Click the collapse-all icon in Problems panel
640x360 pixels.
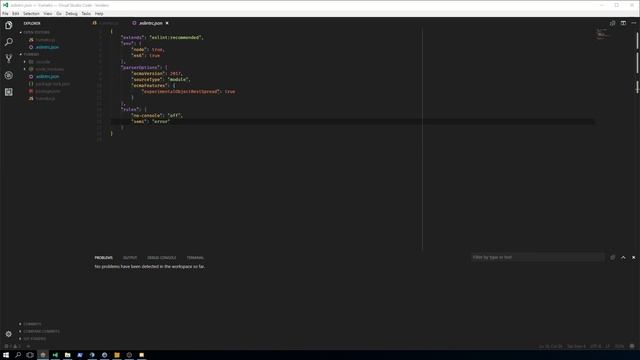pos(613,258)
